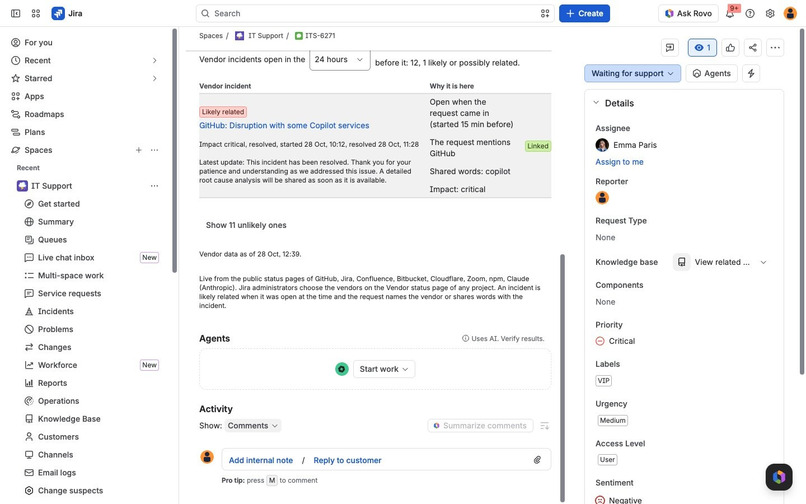Open the 24 hours time window dropdown

339,60
